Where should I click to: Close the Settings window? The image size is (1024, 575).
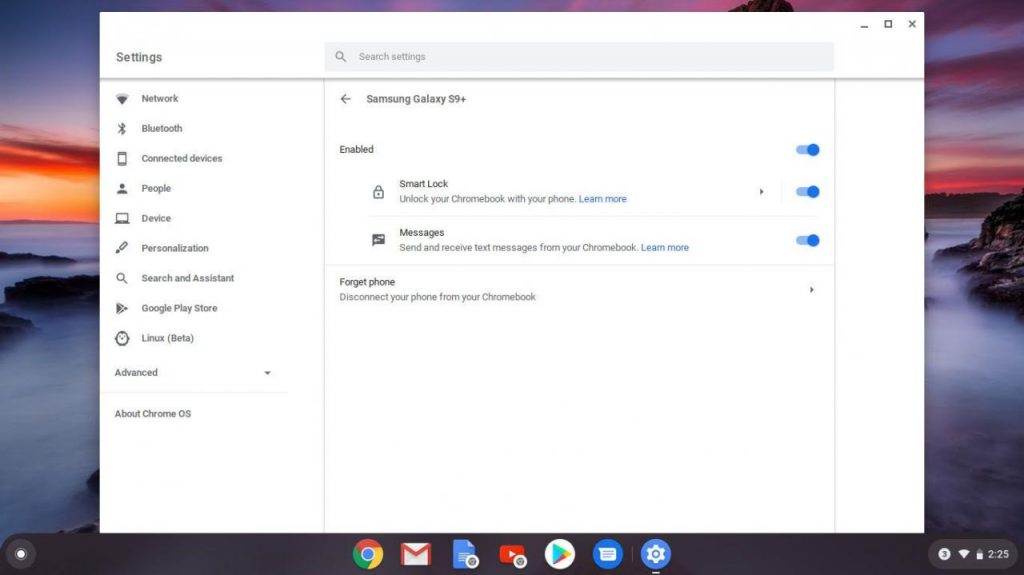coord(912,24)
